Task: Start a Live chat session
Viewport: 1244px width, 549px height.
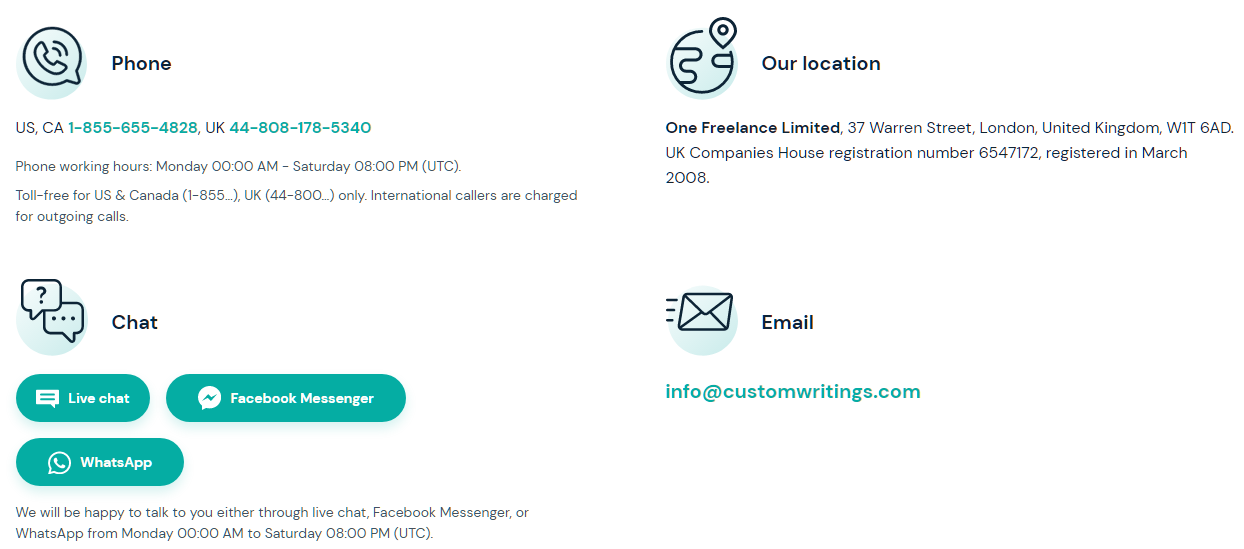Action: pos(83,398)
